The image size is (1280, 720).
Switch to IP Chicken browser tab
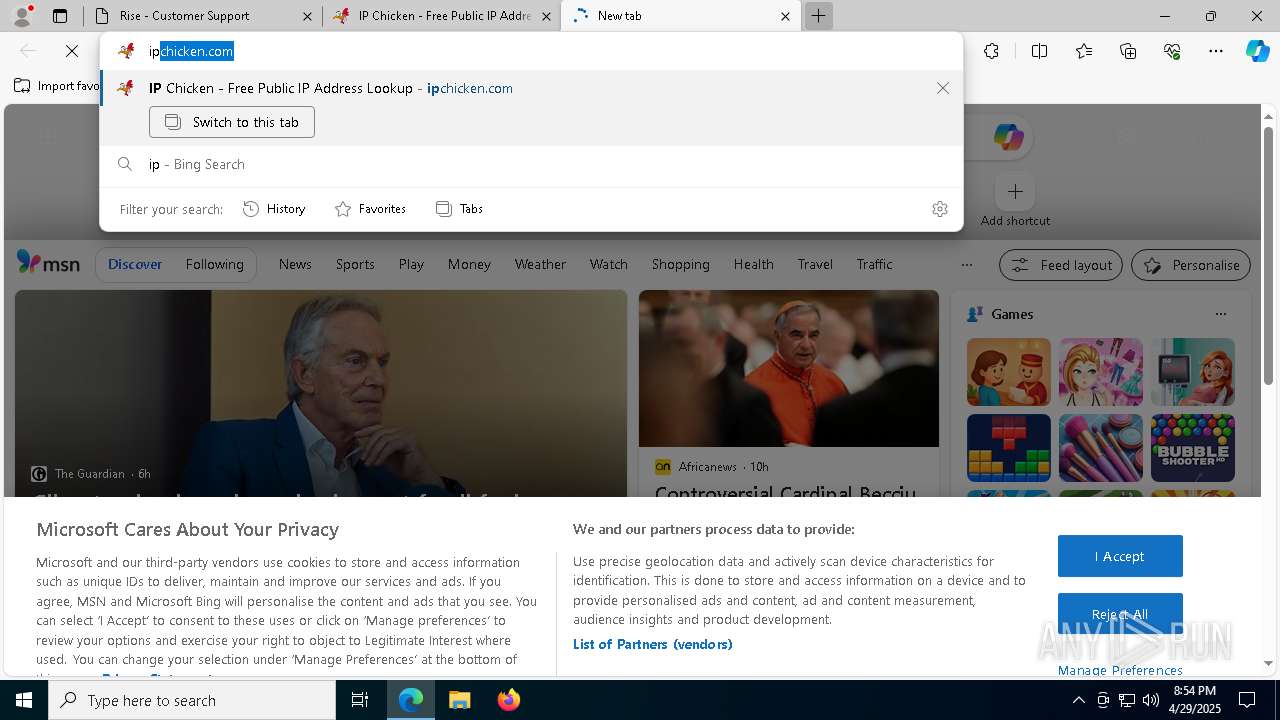pos(442,16)
